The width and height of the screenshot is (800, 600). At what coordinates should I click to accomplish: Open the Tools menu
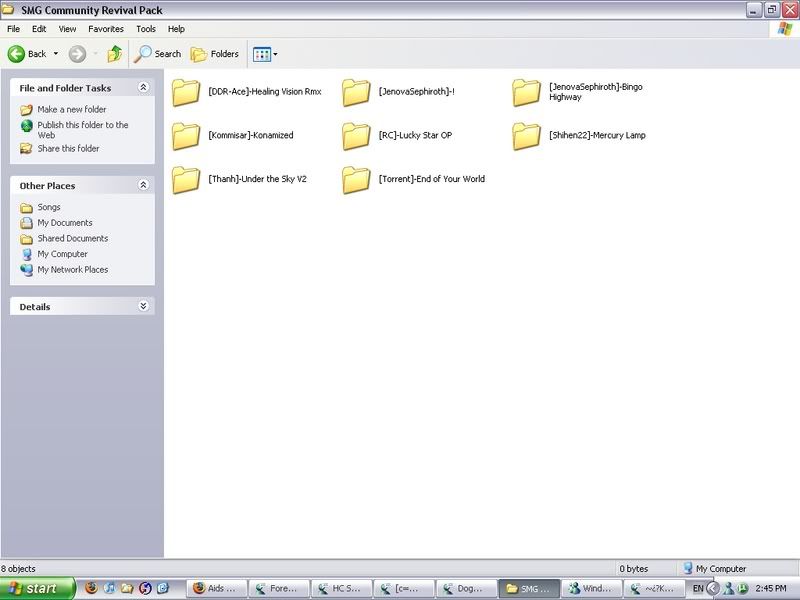click(x=146, y=29)
